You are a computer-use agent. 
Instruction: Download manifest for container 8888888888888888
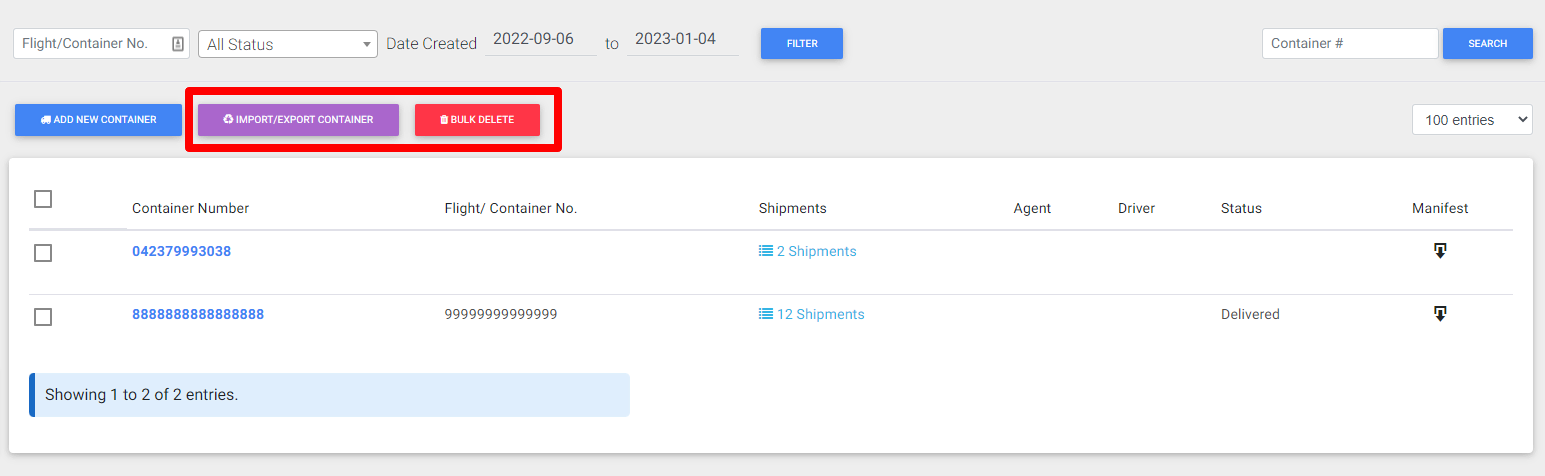pyautogui.click(x=1440, y=314)
